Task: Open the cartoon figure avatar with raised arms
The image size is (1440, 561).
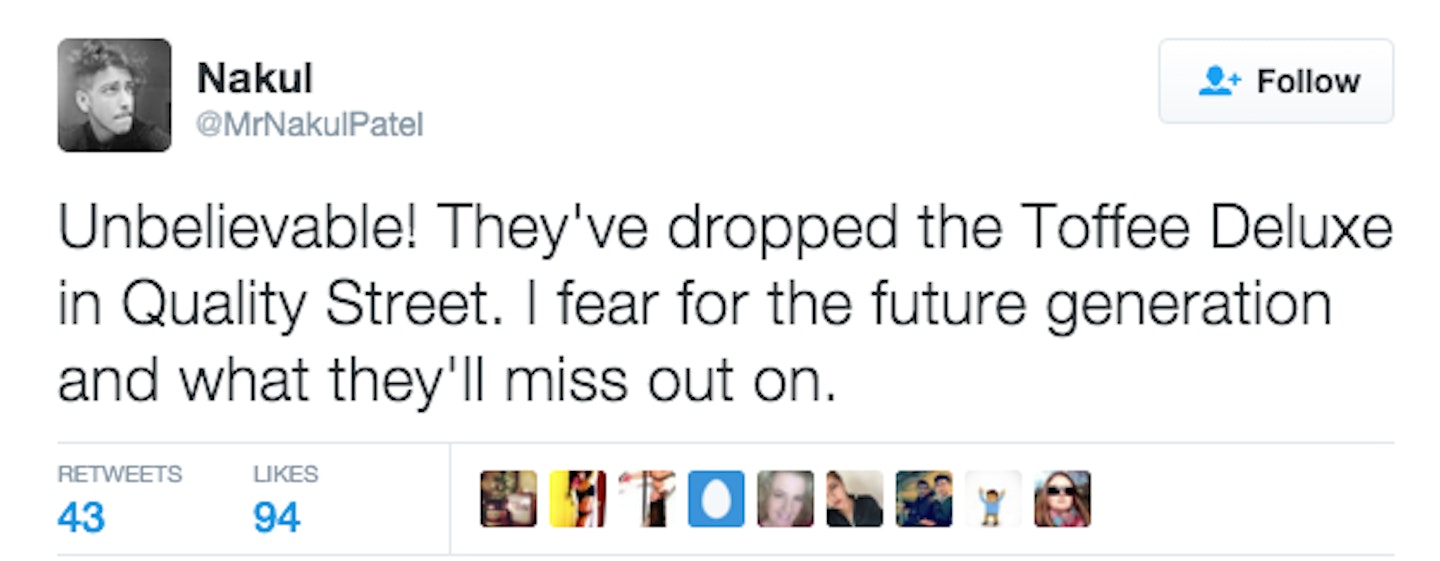Action: (993, 499)
